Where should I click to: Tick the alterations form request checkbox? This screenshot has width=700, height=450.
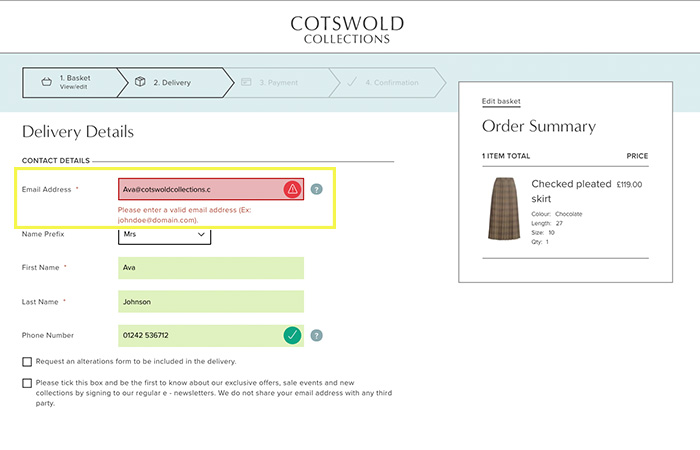coord(27,361)
